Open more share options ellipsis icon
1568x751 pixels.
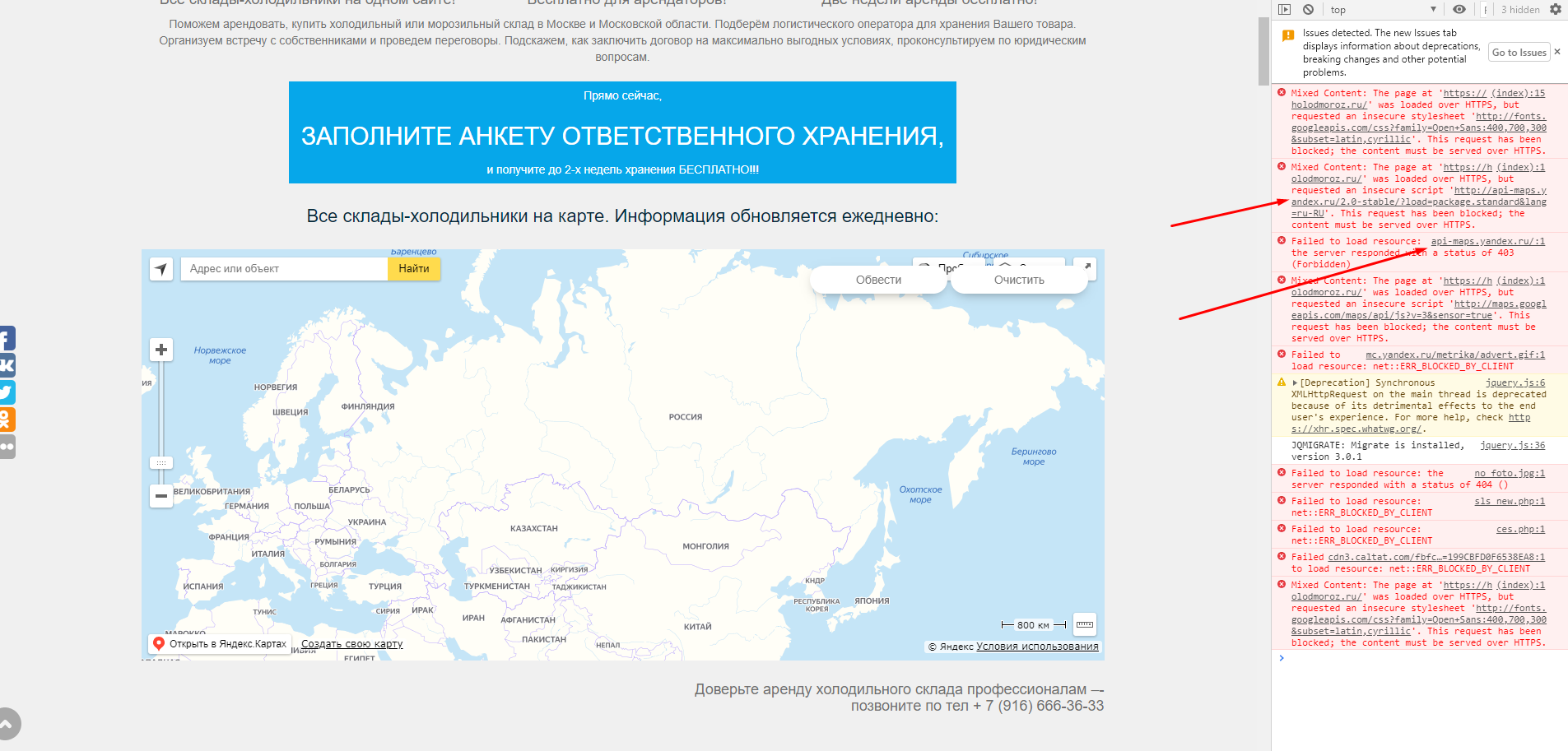coord(7,447)
